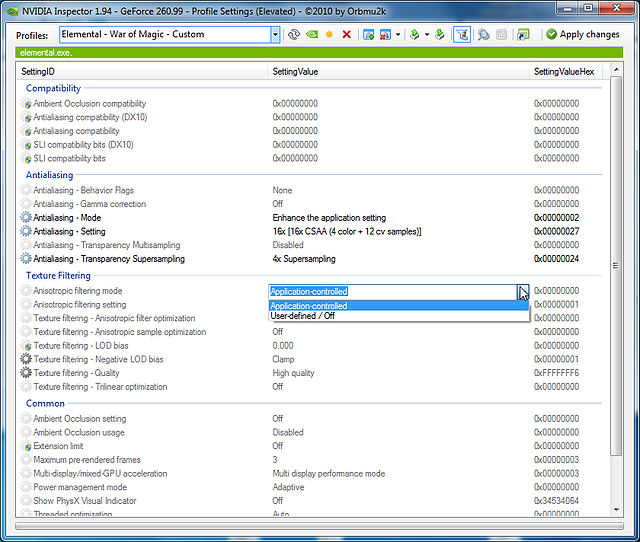The width and height of the screenshot is (640, 542).
Task: Select Compatibility group header
Action: [53, 88]
